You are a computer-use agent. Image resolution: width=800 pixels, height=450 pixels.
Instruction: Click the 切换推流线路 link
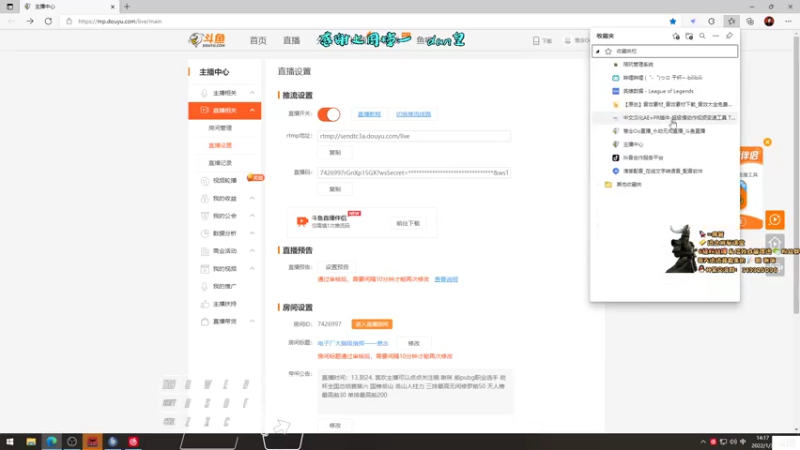tap(413, 114)
